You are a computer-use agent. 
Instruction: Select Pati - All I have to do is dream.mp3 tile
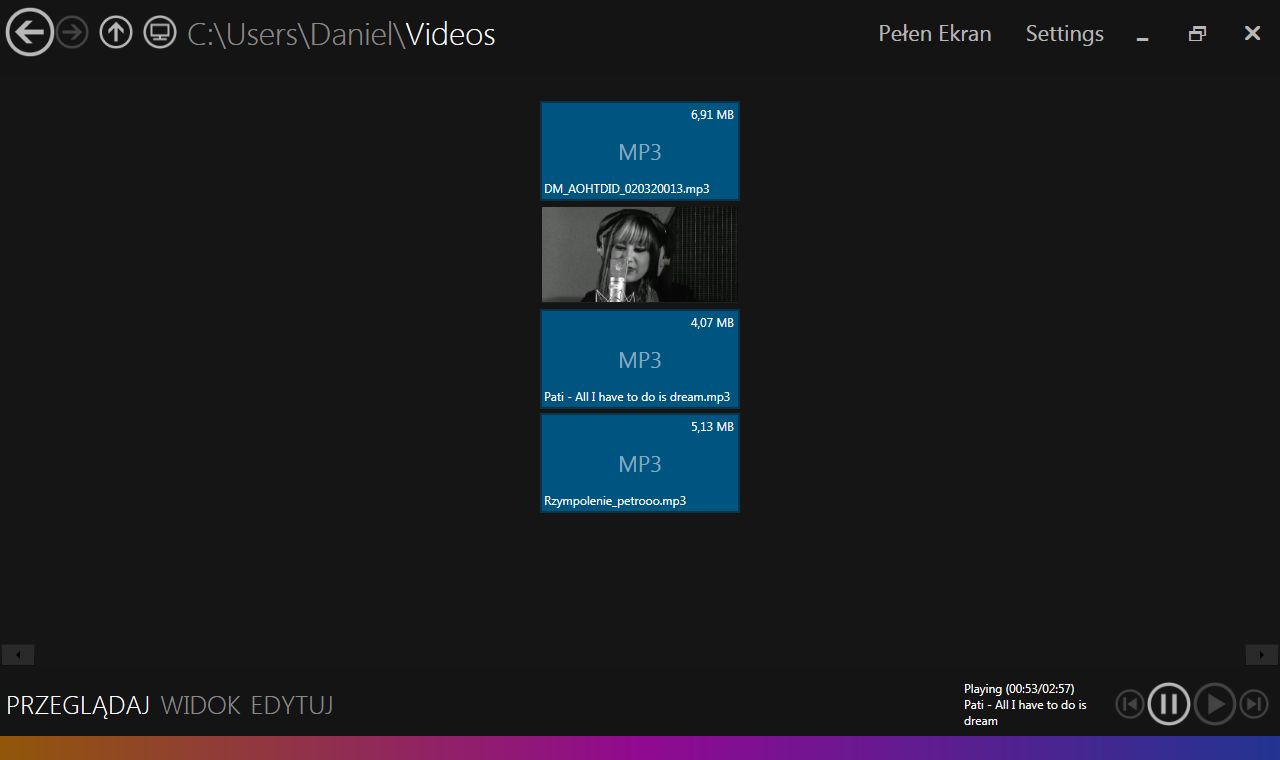640,359
